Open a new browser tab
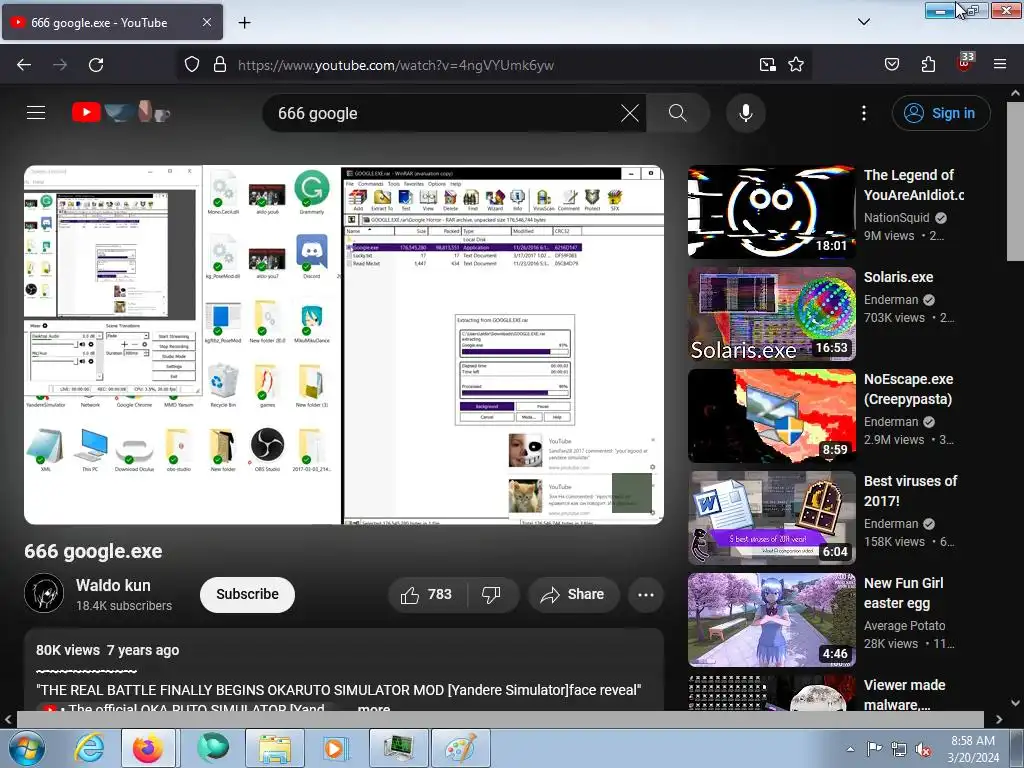 pos(244,23)
